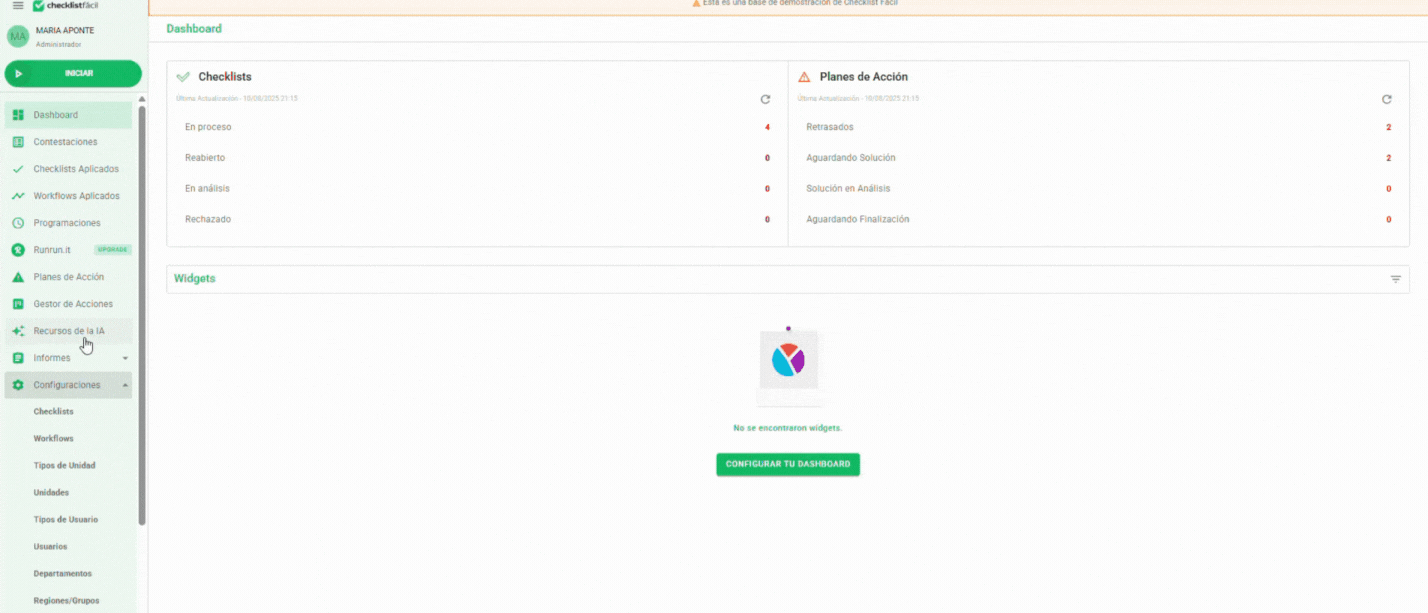The image size is (1428, 613).
Task: Refresh the Checklists panel
Action: point(765,99)
